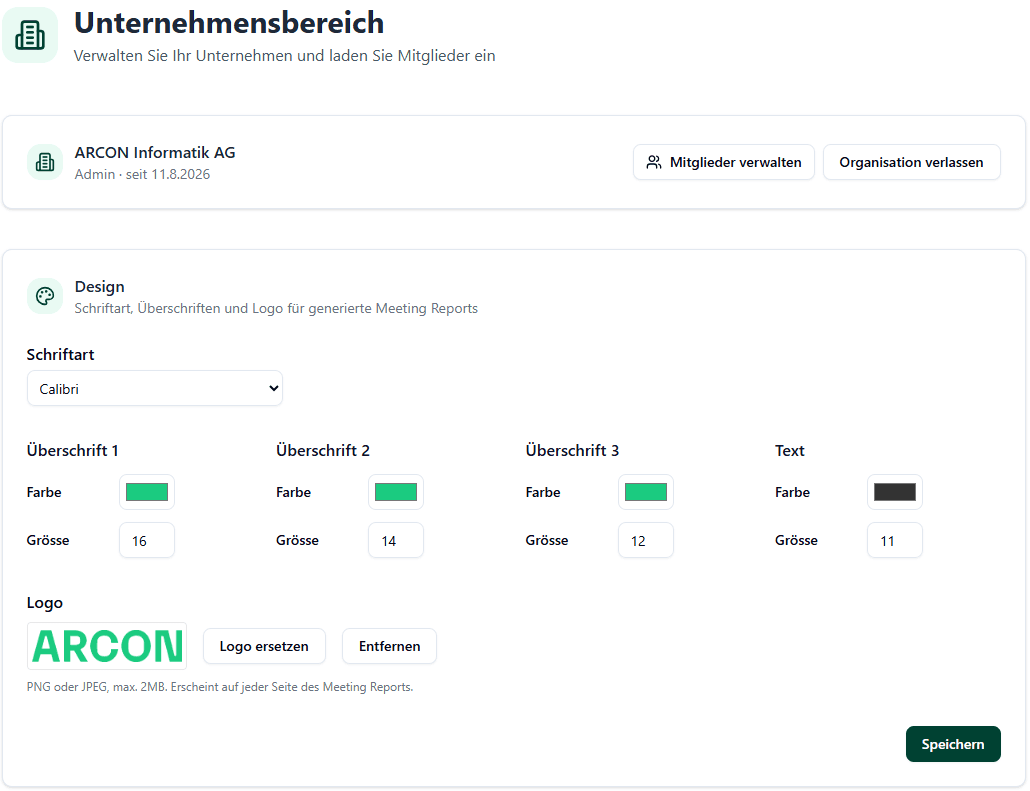Open color picker for Überschrift 3
This screenshot has height=791, width=1030.
click(x=646, y=492)
